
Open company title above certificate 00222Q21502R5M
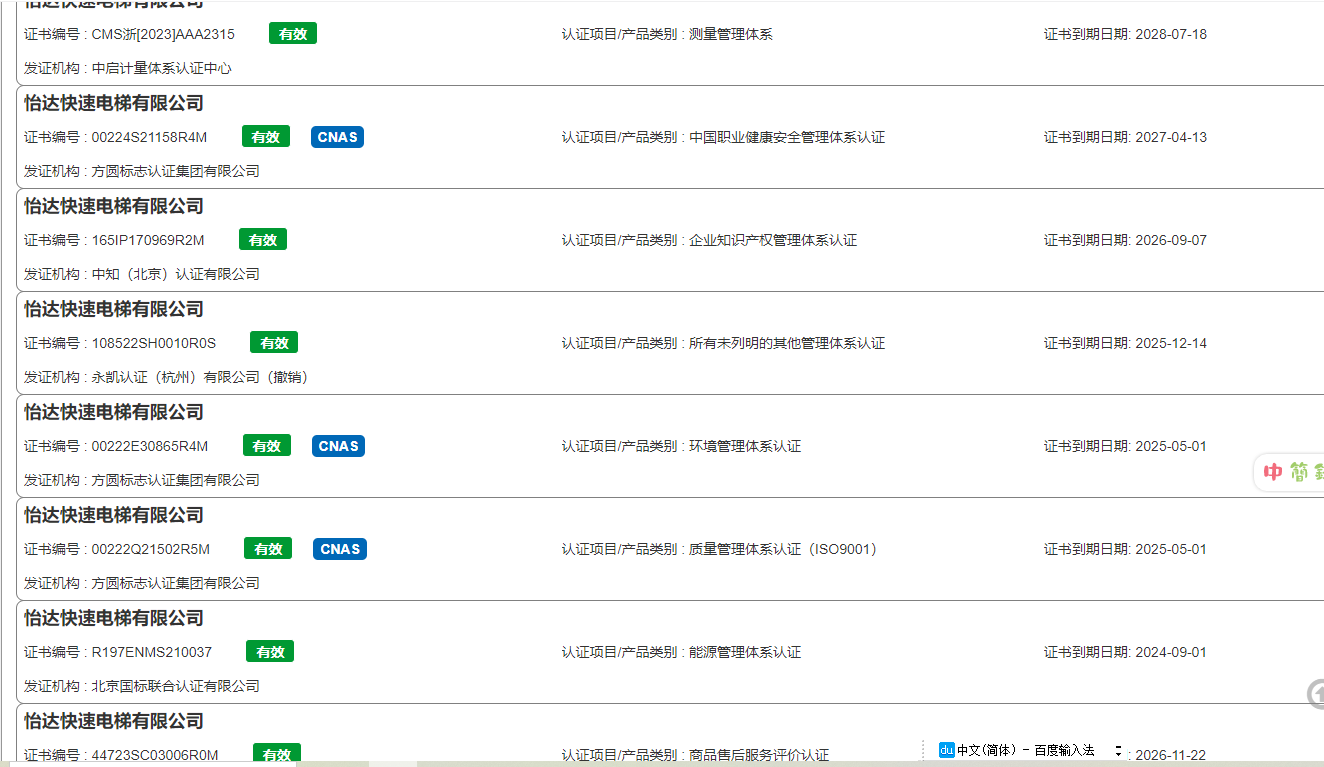click(x=114, y=515)
